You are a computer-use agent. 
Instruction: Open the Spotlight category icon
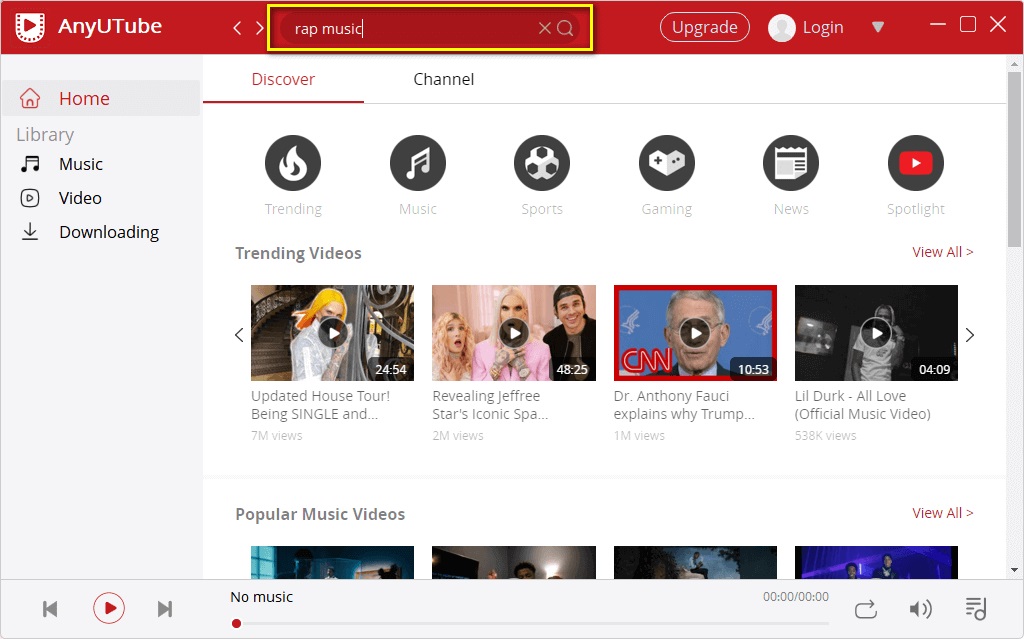[915, 163]
